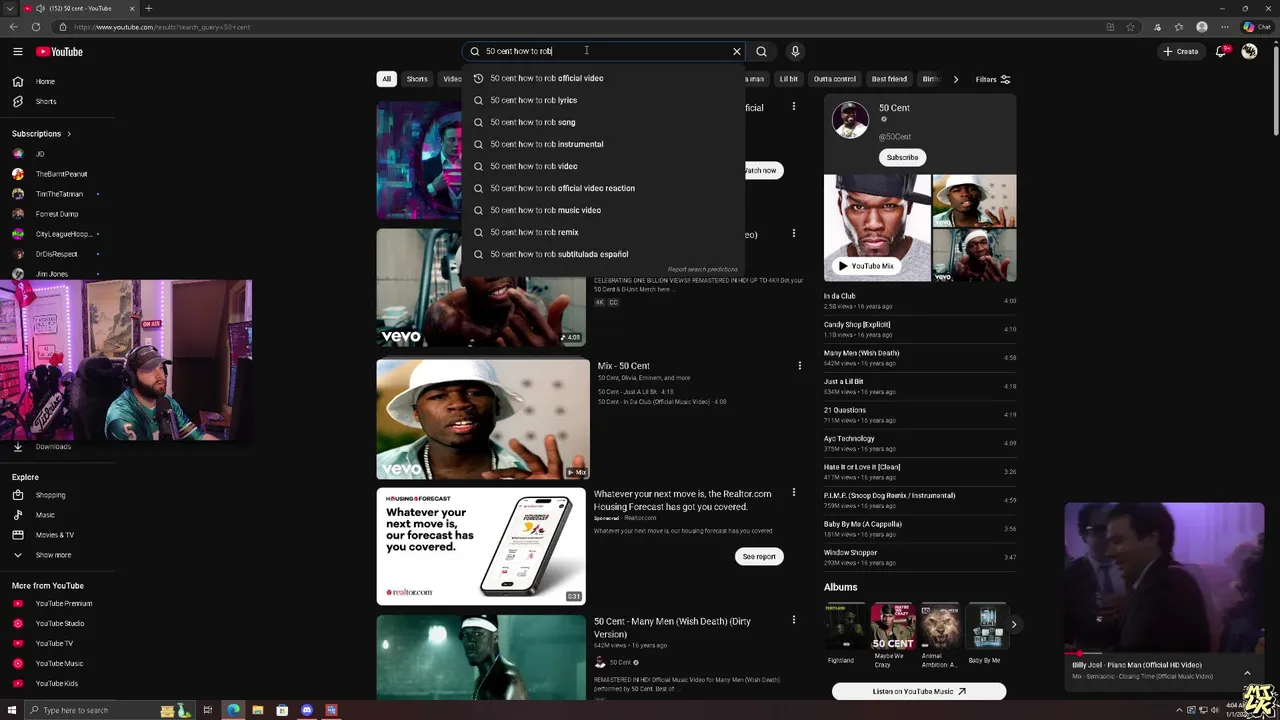This screenshot has width=1280, height=720.
Task: Open the Mix - 50 Cent thumbnail
Action: pyautogui.click(x=483, y=419)
